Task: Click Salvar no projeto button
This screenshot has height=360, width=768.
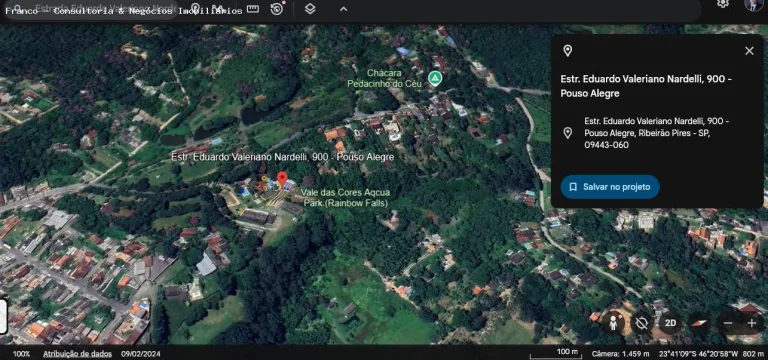Action: [610, 187]
